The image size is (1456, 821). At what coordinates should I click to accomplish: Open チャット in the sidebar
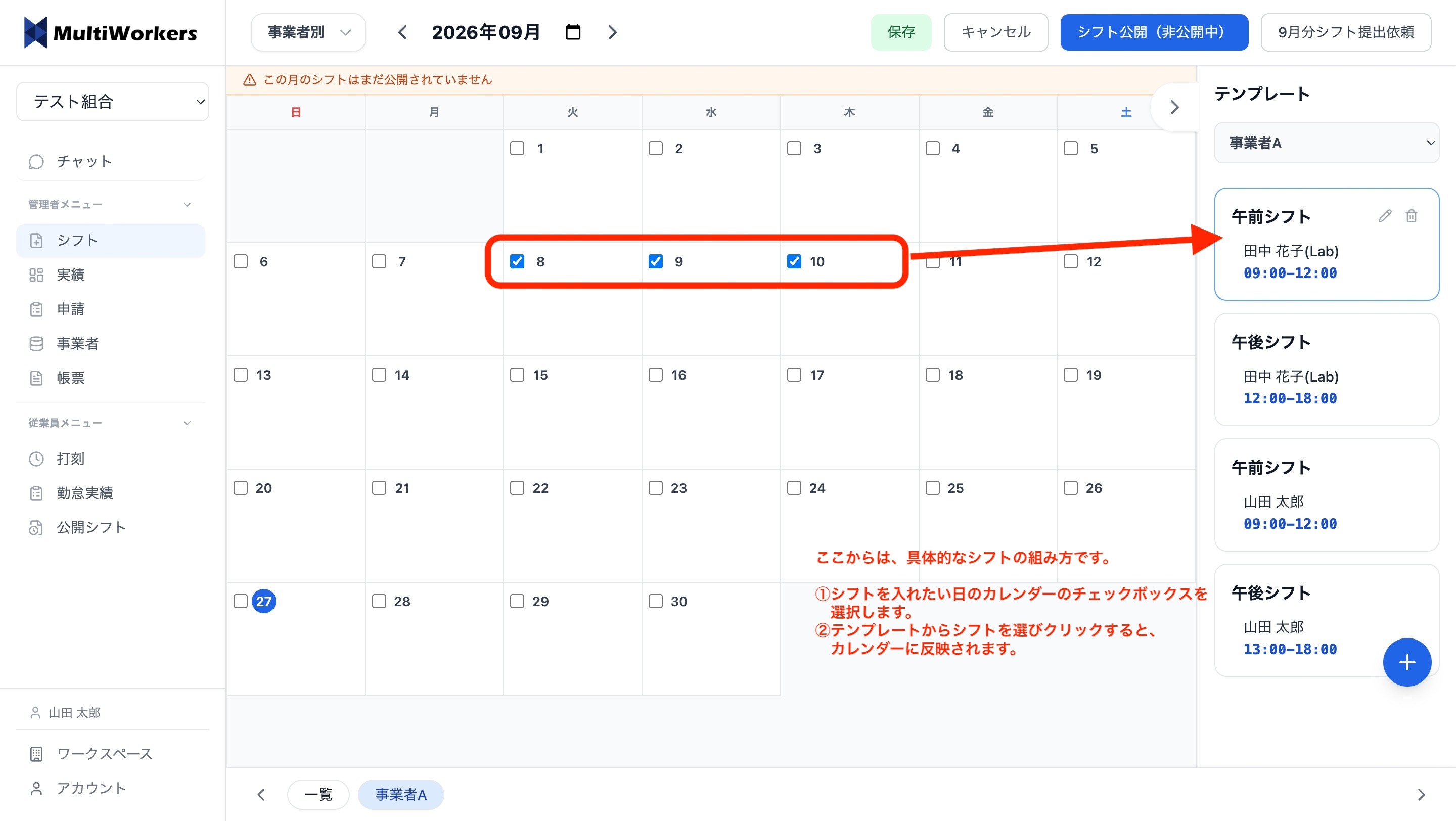coord(111,162)
